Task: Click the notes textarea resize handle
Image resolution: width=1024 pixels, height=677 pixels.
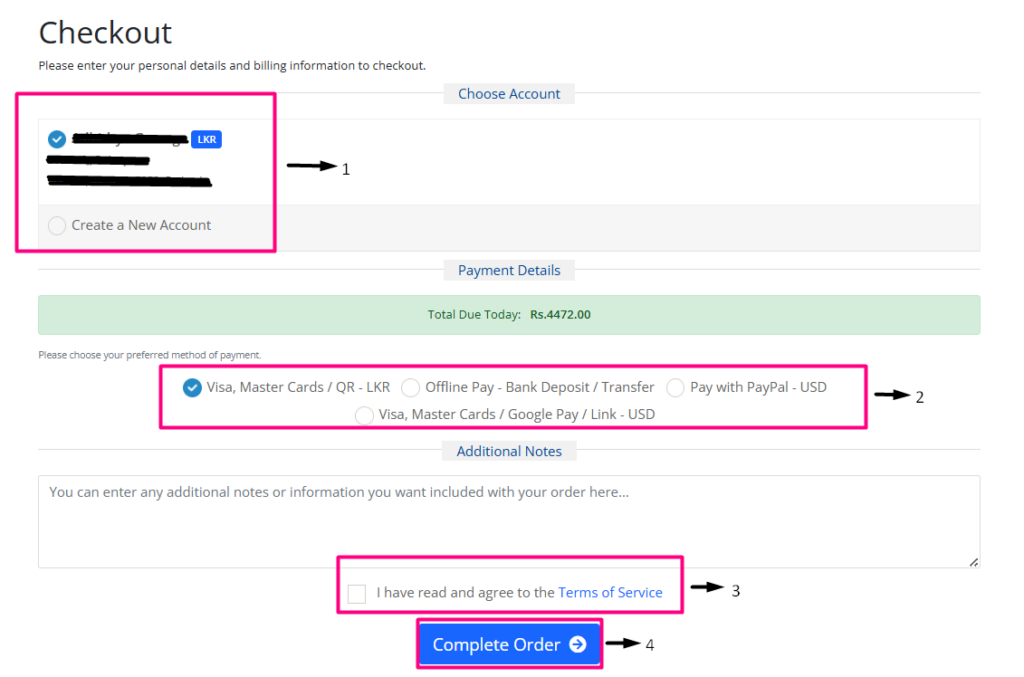Action: click(974, 562)
